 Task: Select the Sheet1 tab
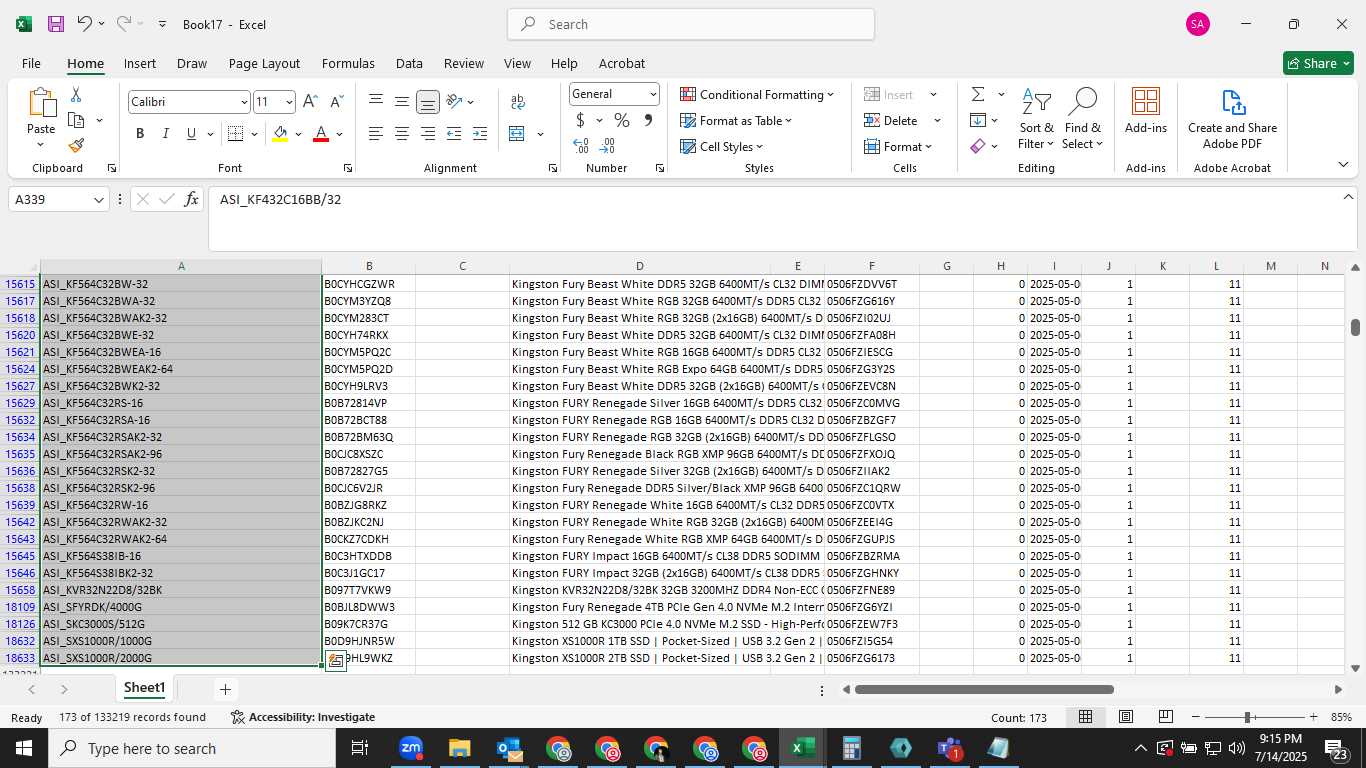pos(144,688)
